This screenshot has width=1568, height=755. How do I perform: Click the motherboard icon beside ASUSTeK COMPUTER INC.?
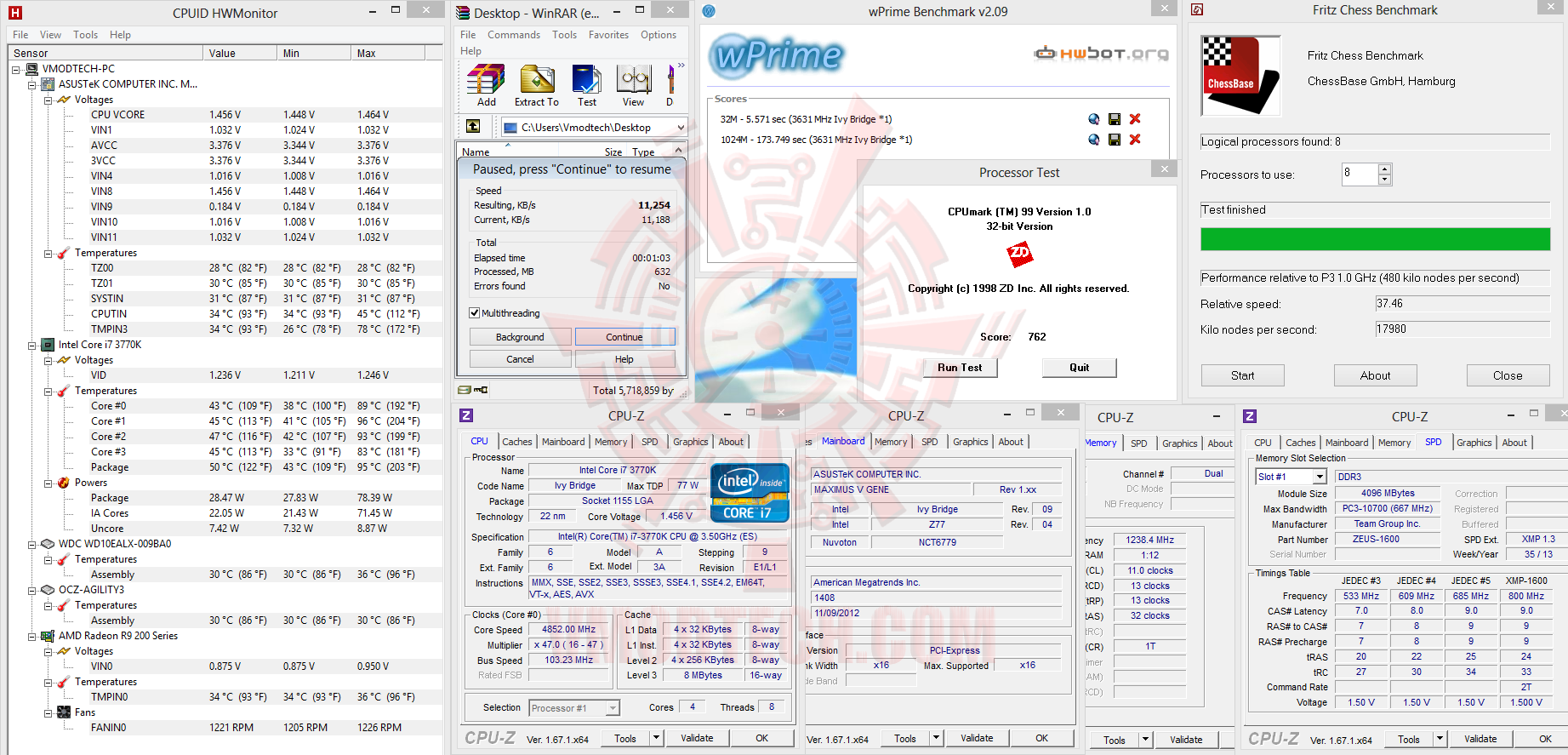[x=48, y=84]
